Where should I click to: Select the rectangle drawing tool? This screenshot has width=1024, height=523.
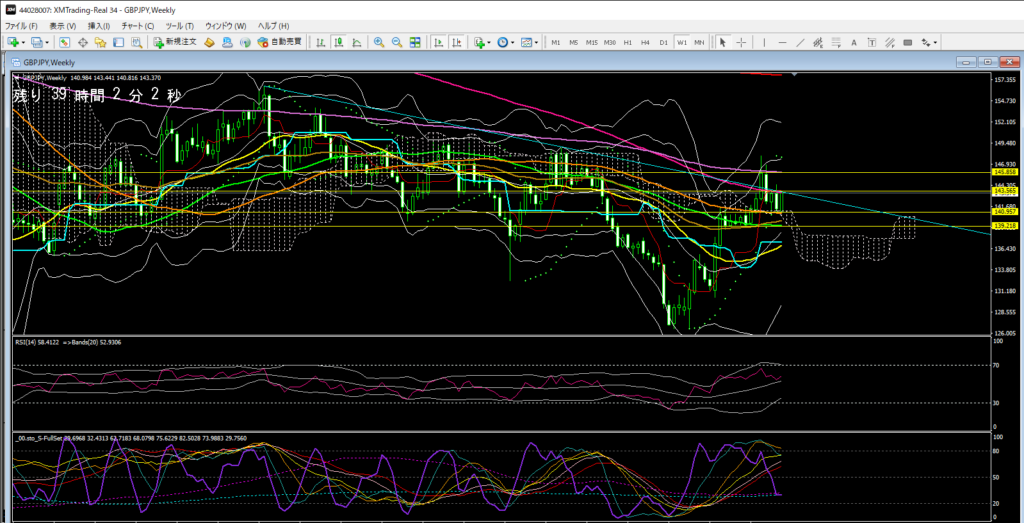pyautogui.click(x=907, y=42)
